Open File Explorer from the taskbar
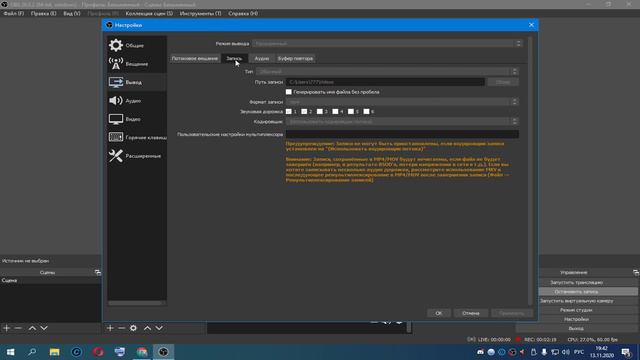Image resolution: width=640 pixels, height=360 pixels. coord(54,352)
